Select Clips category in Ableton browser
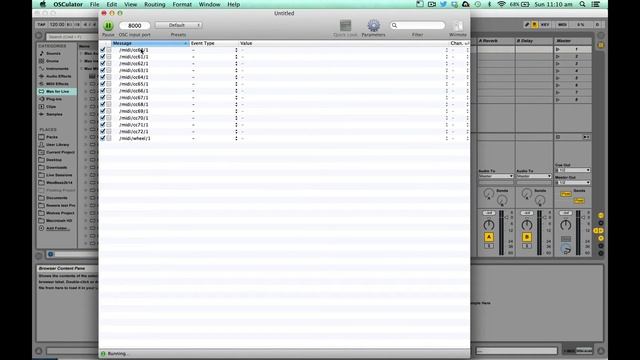 pyautogui.click(x=51, y=107)
